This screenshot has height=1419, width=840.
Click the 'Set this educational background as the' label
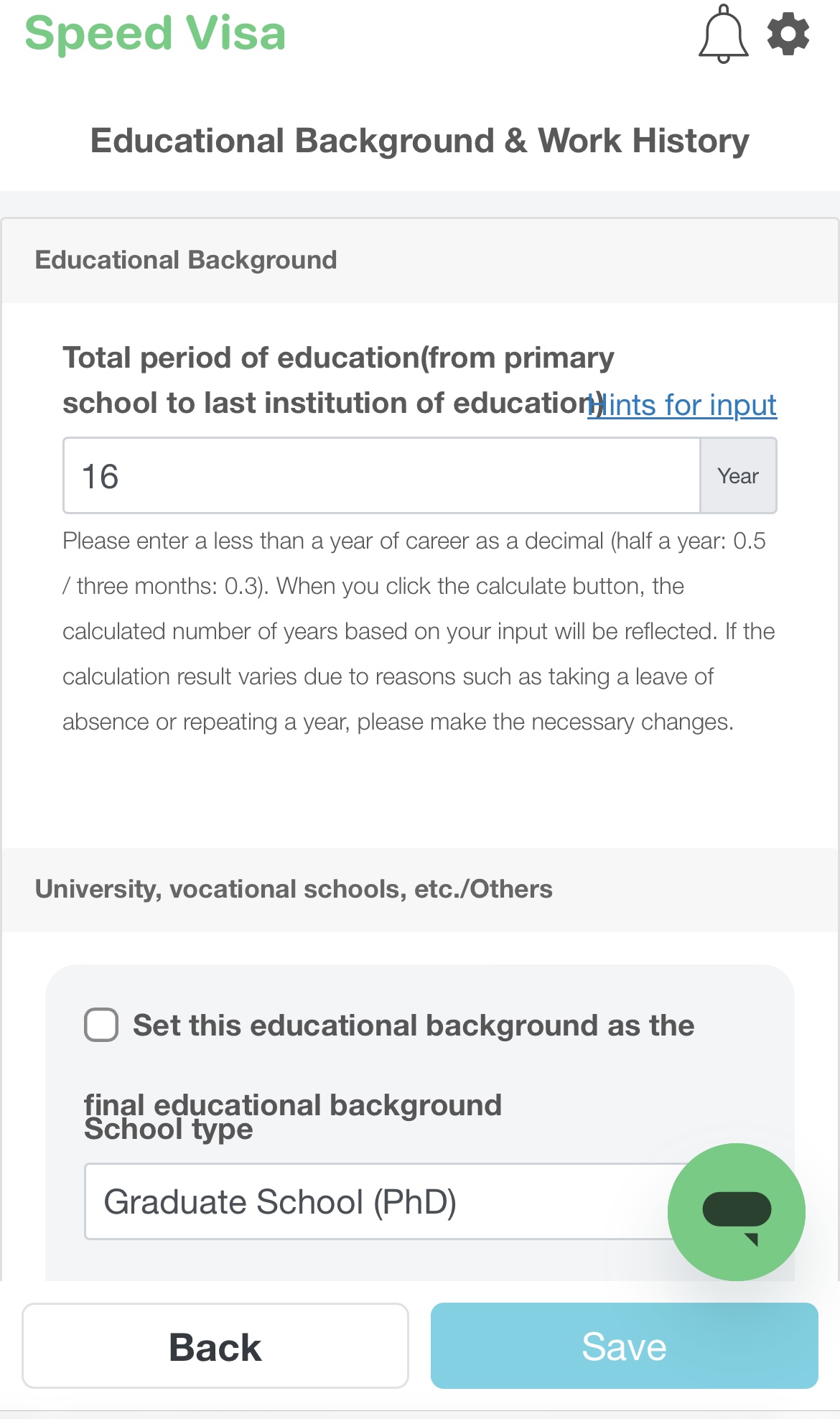coord(414,1025)
